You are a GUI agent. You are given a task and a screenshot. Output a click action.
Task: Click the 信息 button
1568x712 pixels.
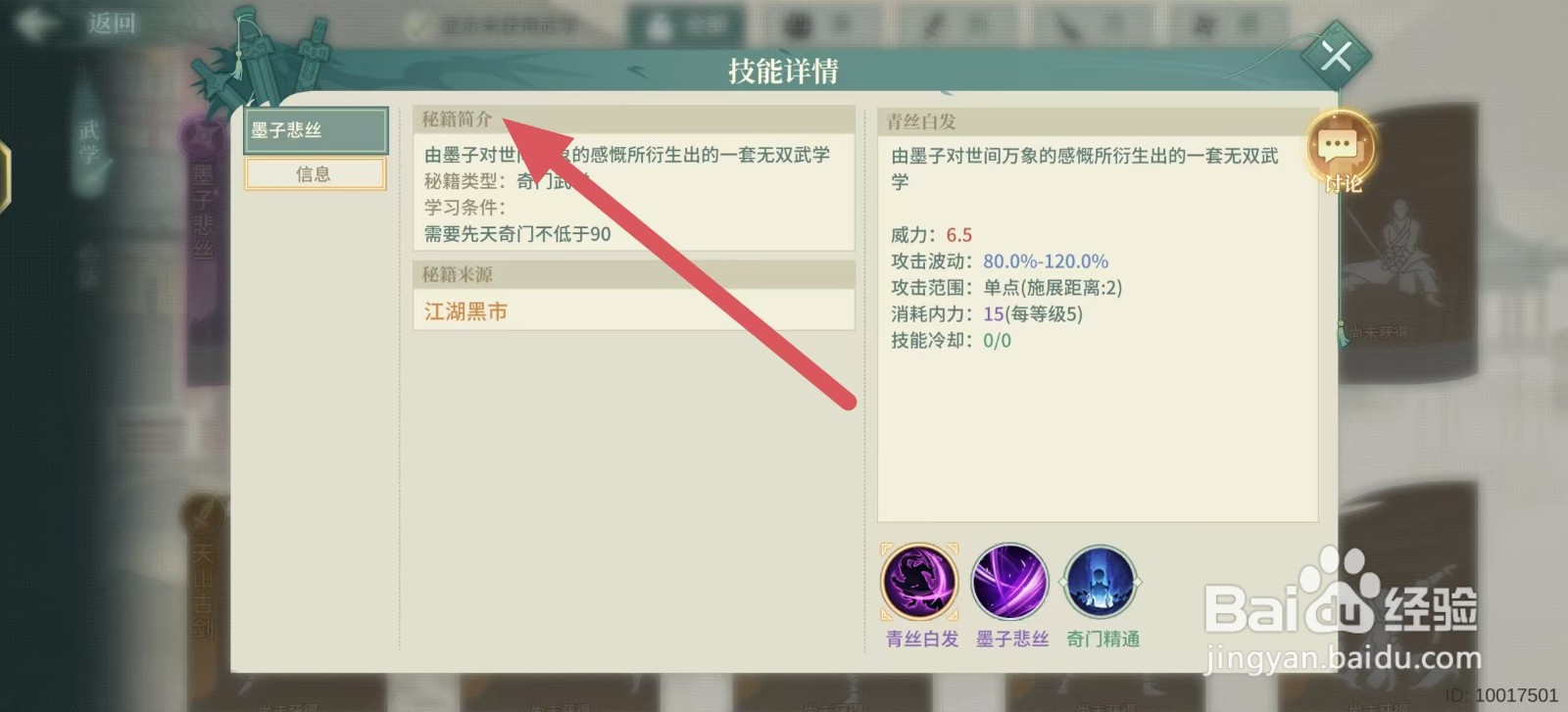click(x=315, y=174)
